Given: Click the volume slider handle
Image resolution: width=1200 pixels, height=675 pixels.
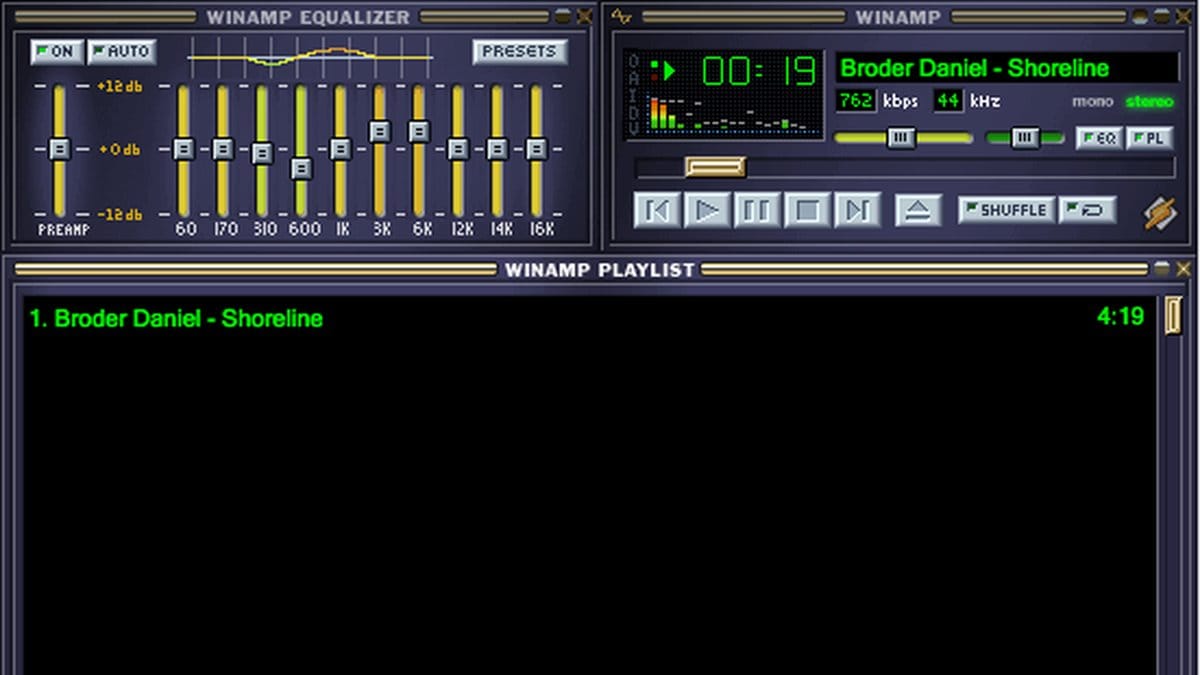Looking at the screenshot, I should click(x=901, y=138).
